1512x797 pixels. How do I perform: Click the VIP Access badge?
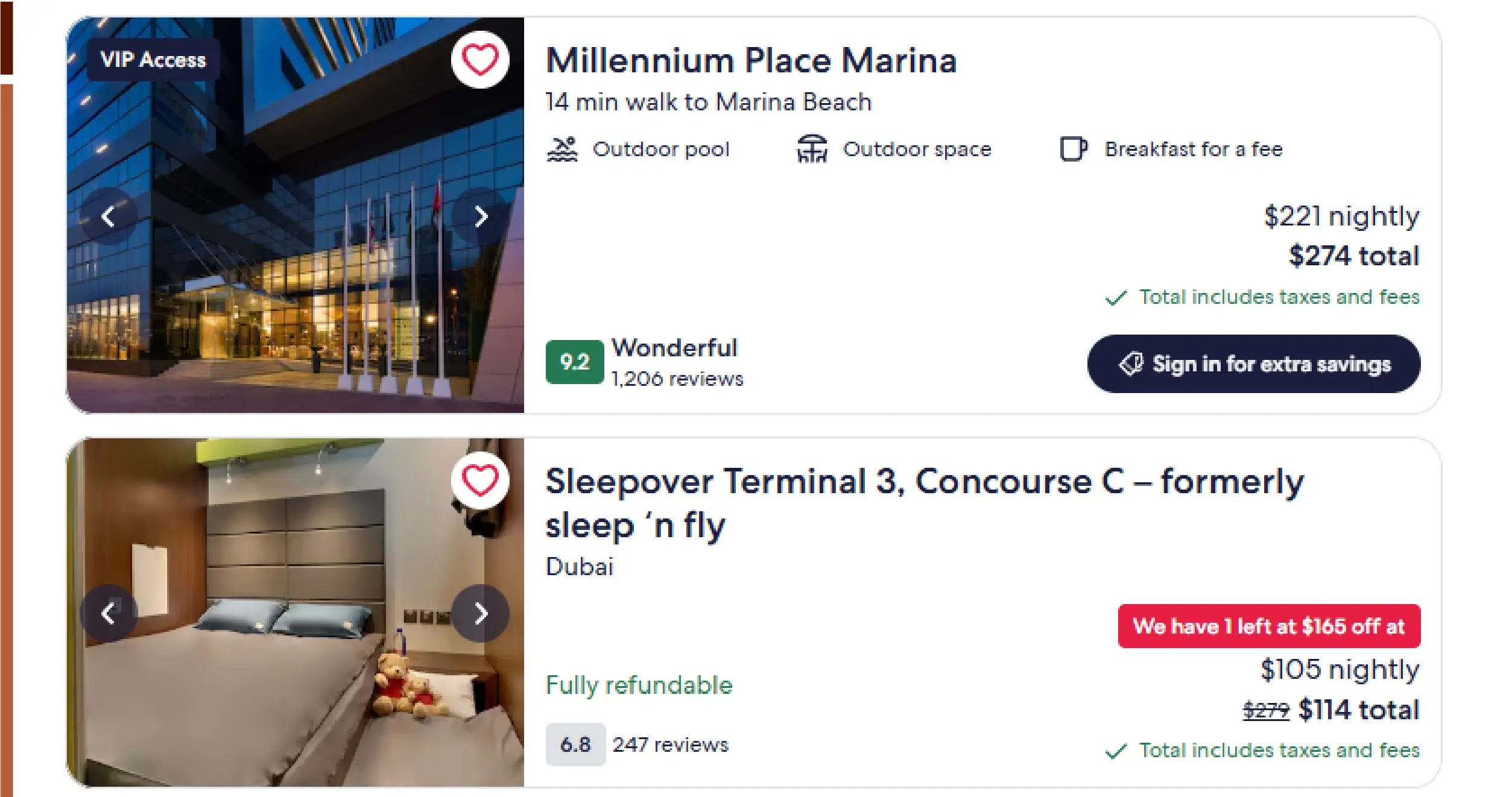pyautogui.click(x=153, y=60)
